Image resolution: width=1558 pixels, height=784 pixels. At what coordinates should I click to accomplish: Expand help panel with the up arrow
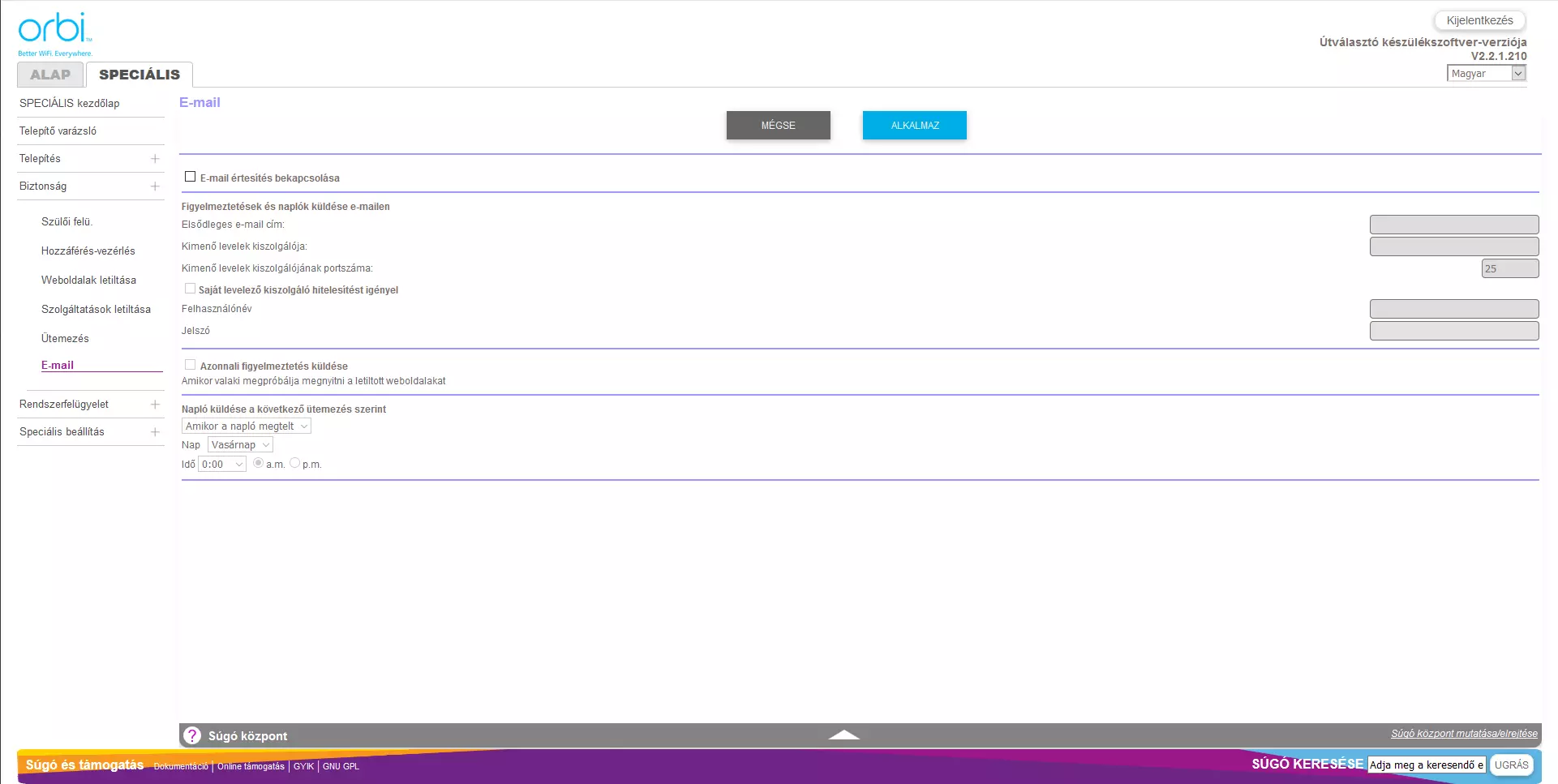click(843, 735)
